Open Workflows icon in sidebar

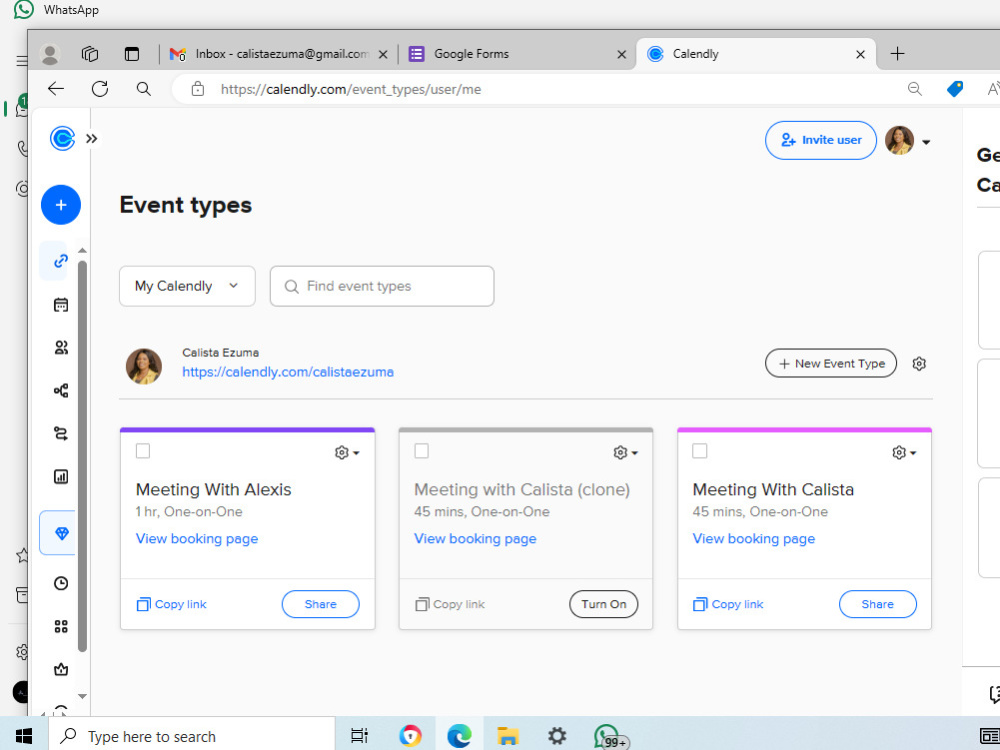[x=61, y=390]
